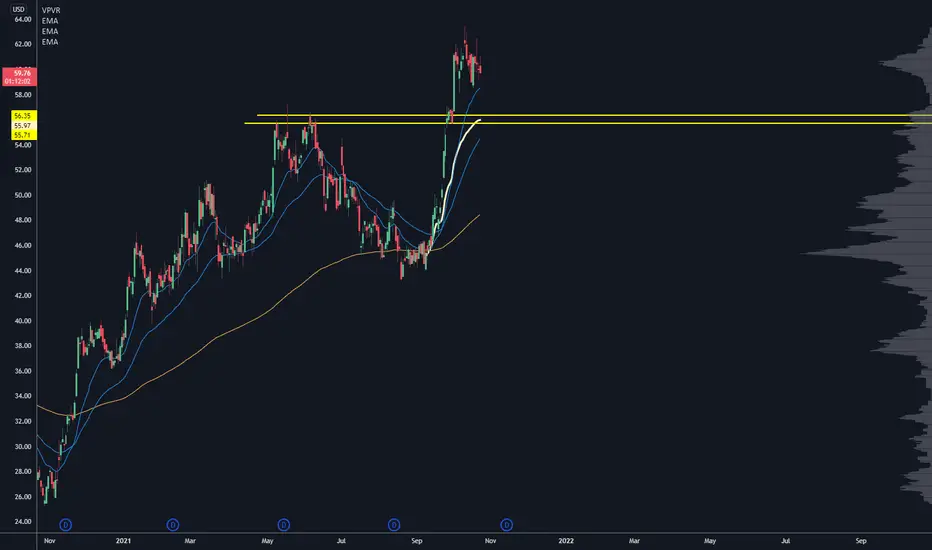Viewport: 932px width, 550px height.
Task: Open the USD currency selector
Action: coord(18,10)
